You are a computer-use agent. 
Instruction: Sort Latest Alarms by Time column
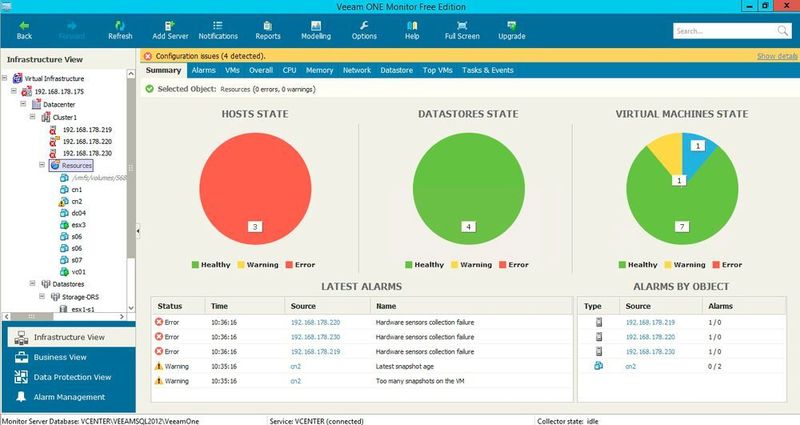(x=244, y=306)
